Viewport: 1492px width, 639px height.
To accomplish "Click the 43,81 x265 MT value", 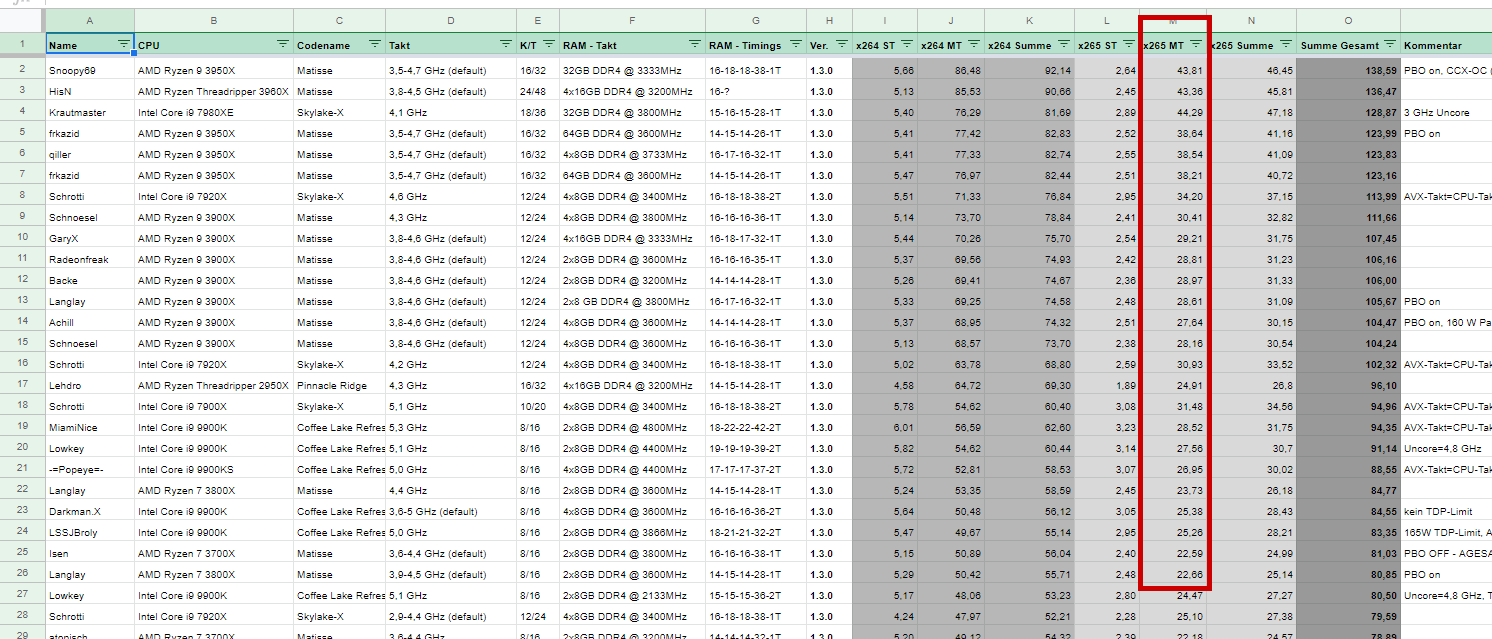I will (x=1173, y=70).
